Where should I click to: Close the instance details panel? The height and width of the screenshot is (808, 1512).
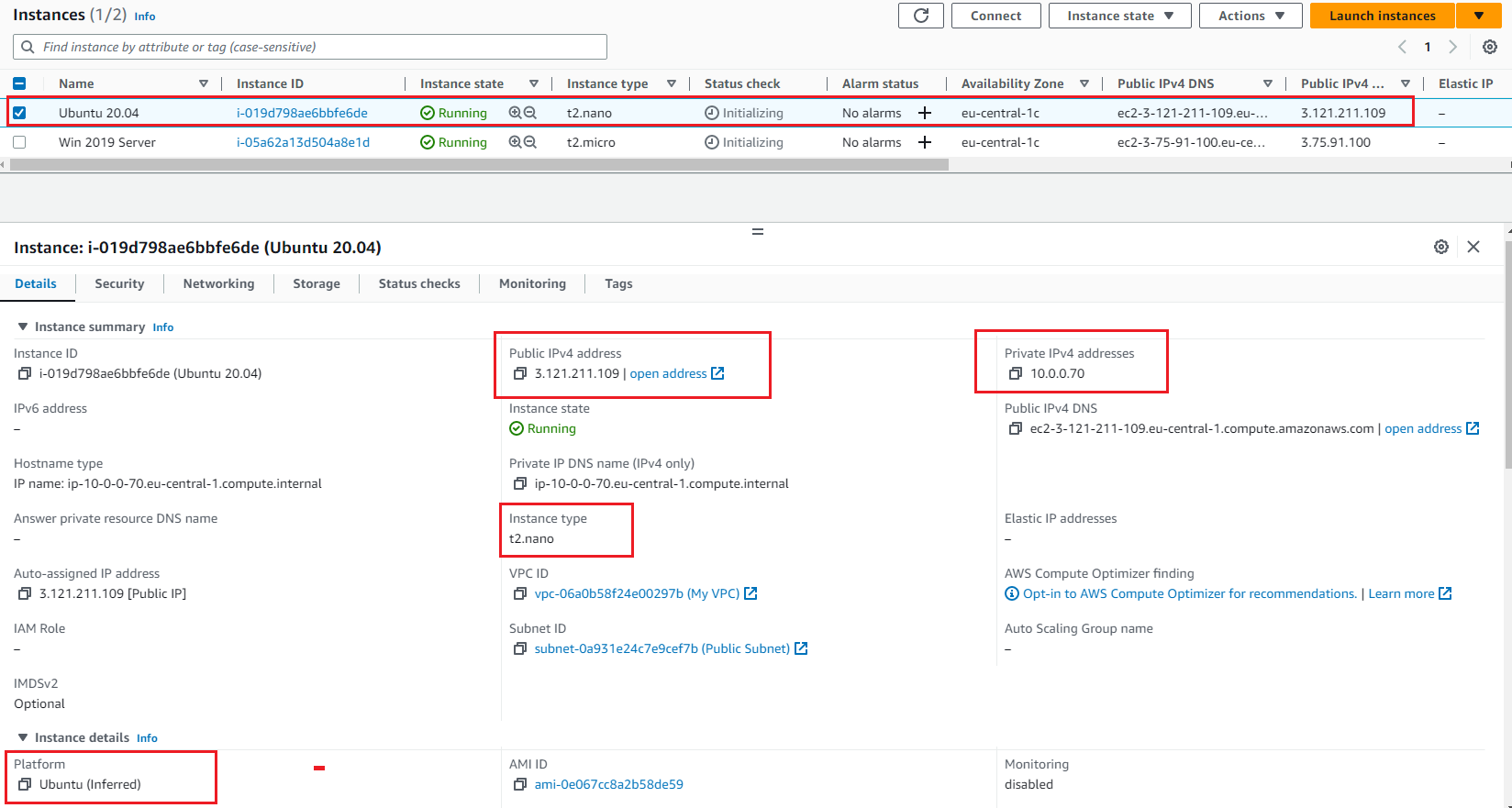click(1473, 247)
